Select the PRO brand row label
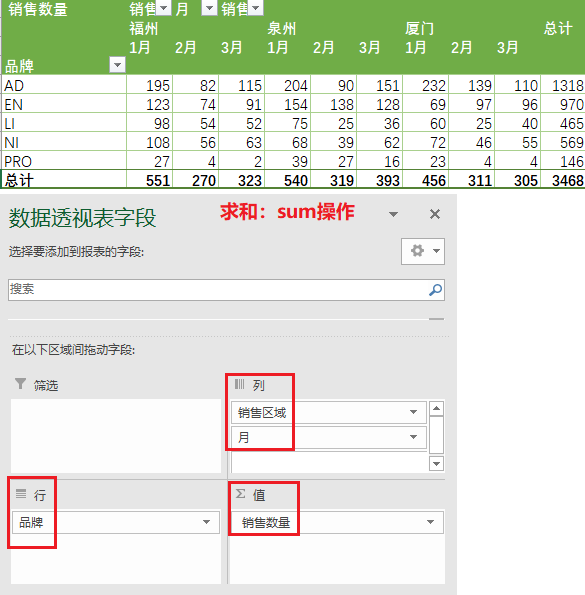The height and width of the screenshot is (595, 585). 64,161
